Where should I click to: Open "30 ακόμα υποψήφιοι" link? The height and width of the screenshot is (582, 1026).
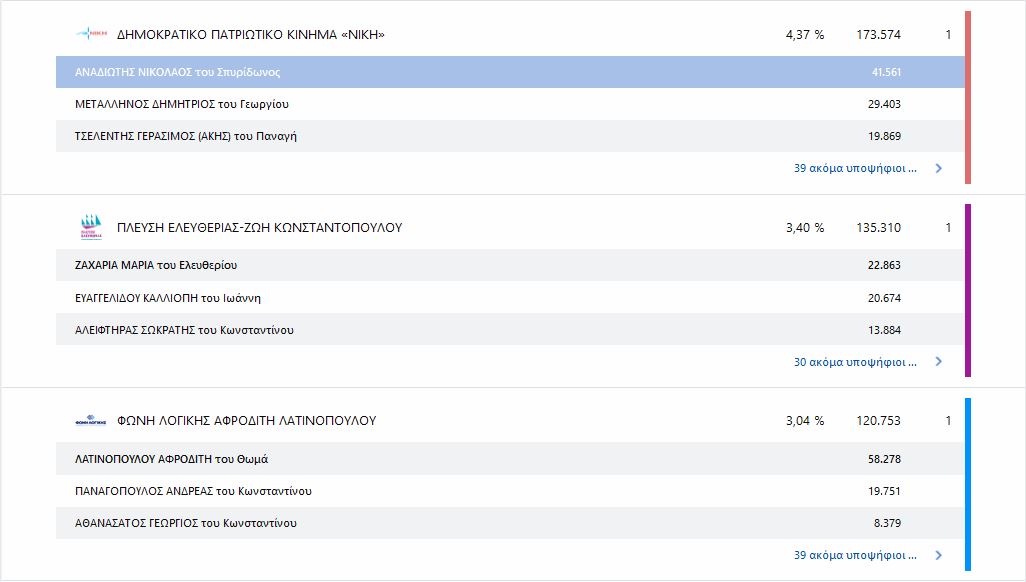(854, 362)
